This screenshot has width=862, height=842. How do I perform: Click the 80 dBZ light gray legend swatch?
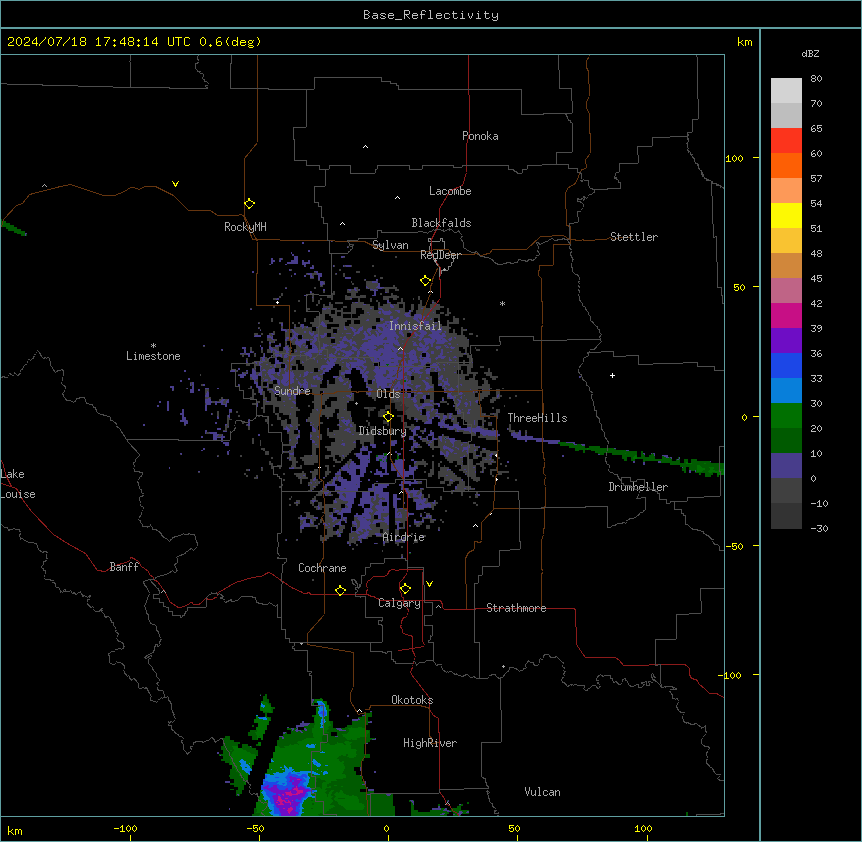pos(786,90)
